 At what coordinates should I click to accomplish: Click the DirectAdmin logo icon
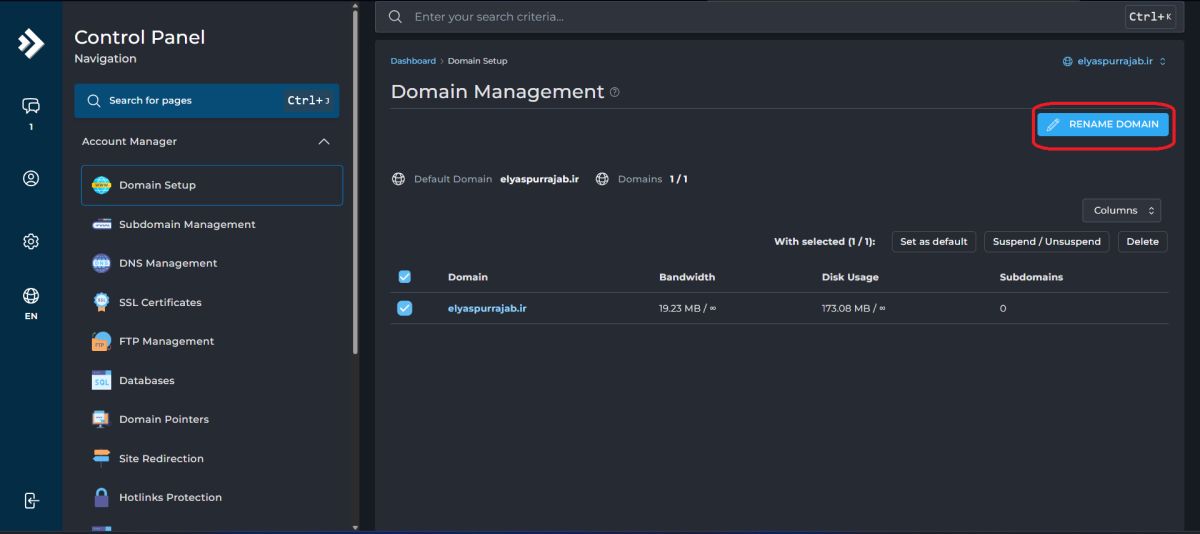pos(31,43)
